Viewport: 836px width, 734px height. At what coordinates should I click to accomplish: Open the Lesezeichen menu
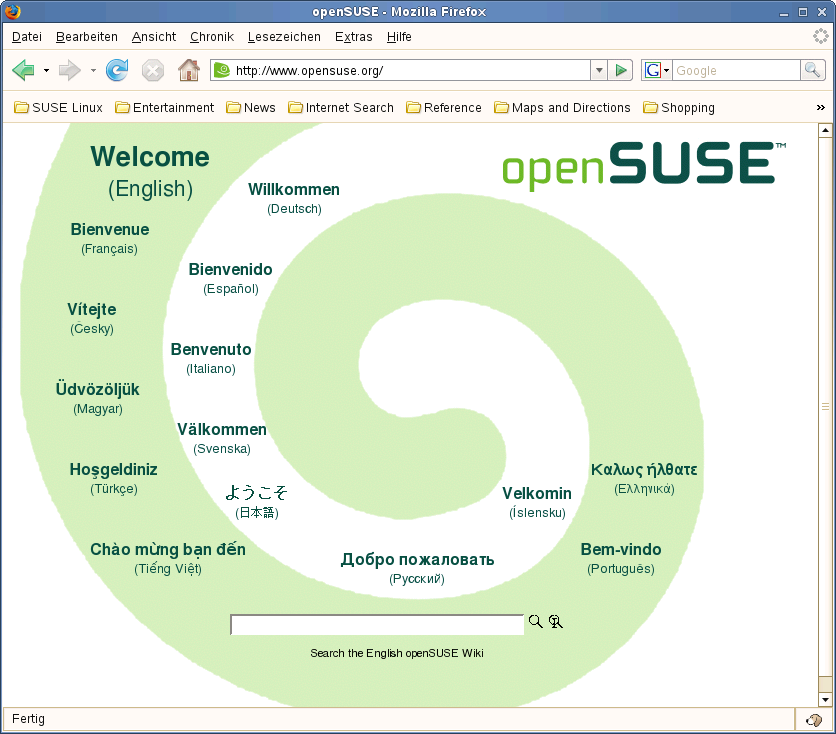click(x=284, y=37)
